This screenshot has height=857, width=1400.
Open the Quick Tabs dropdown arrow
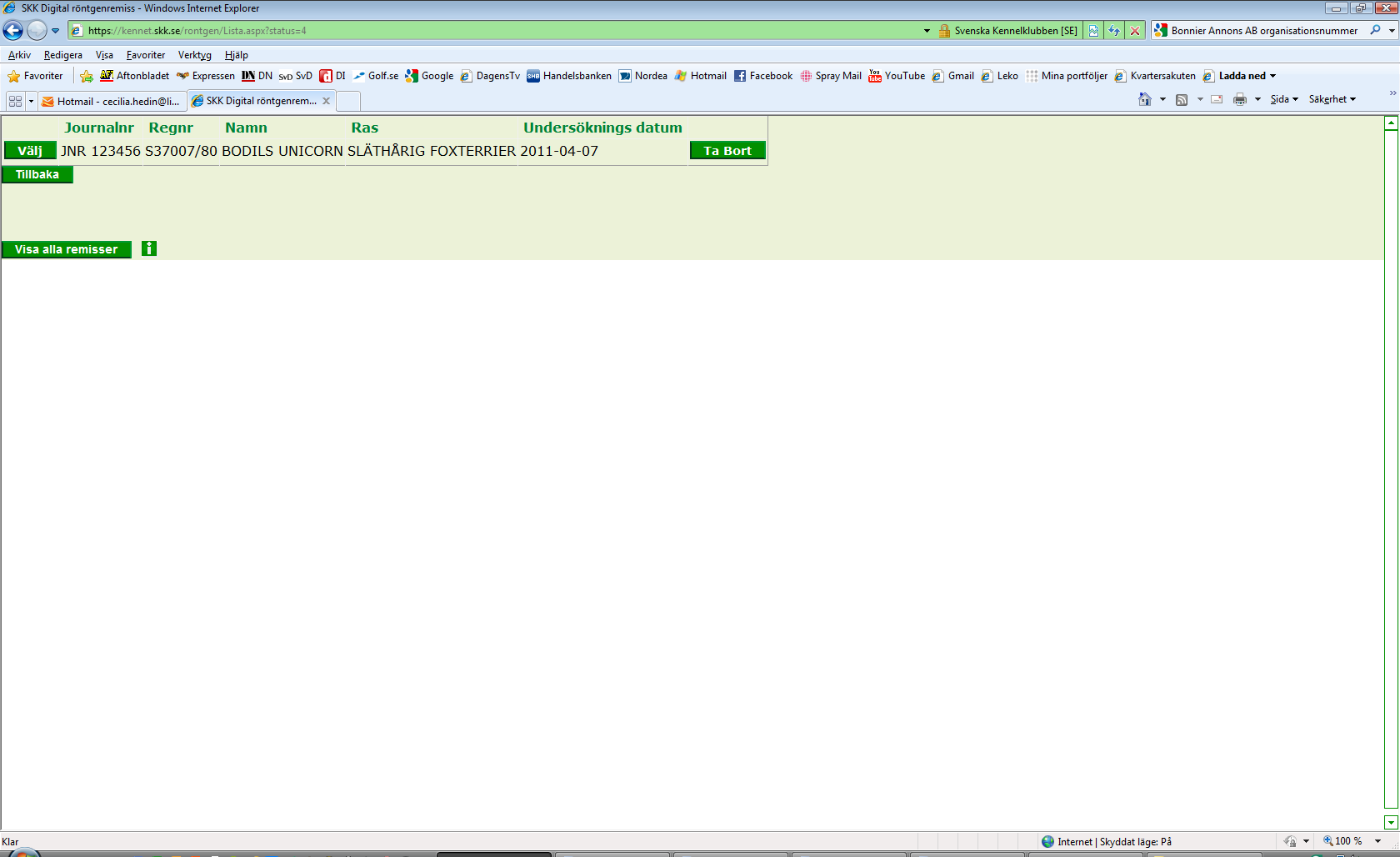[x=31, y=101]
